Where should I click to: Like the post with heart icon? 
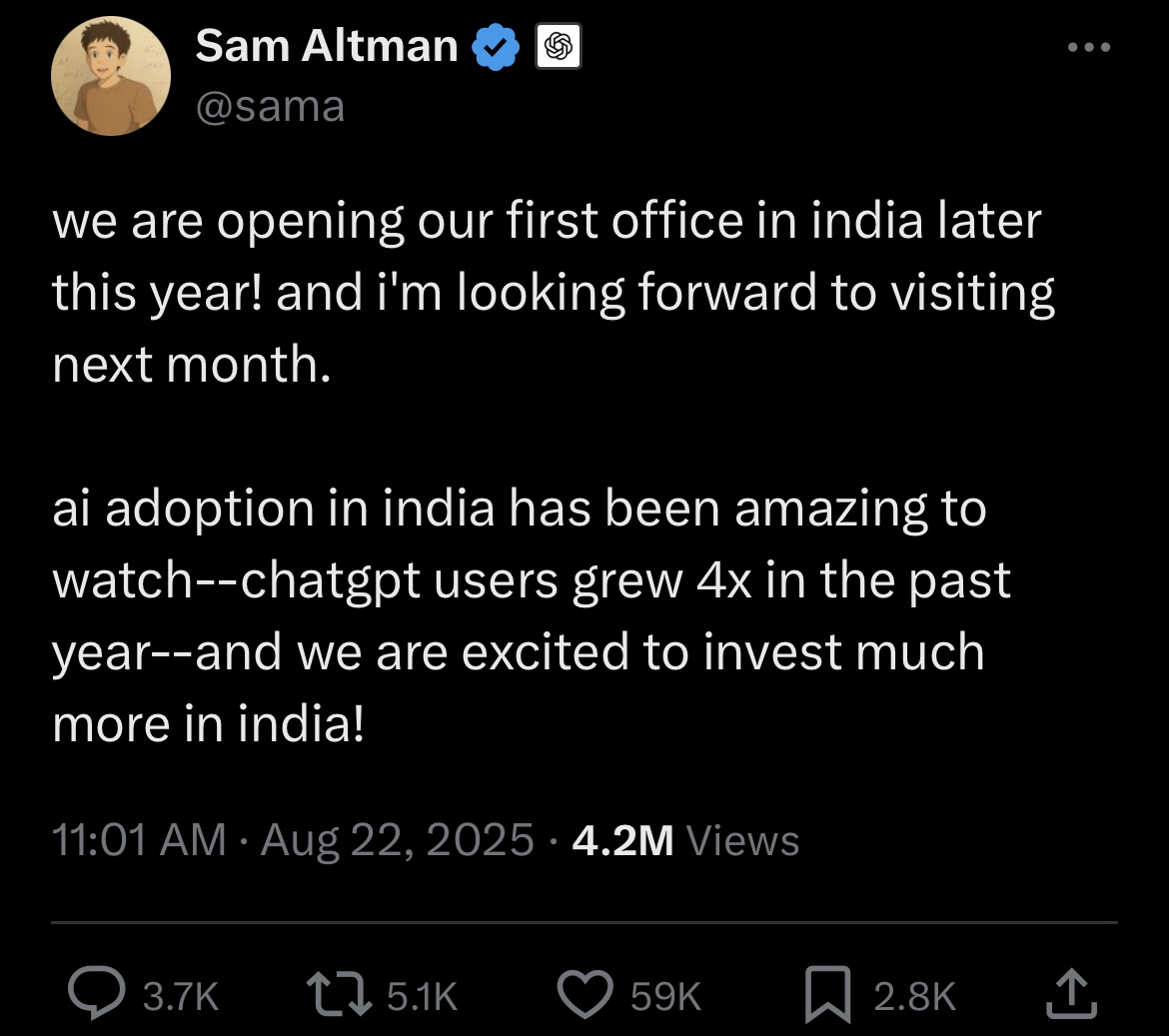point(585,995)
